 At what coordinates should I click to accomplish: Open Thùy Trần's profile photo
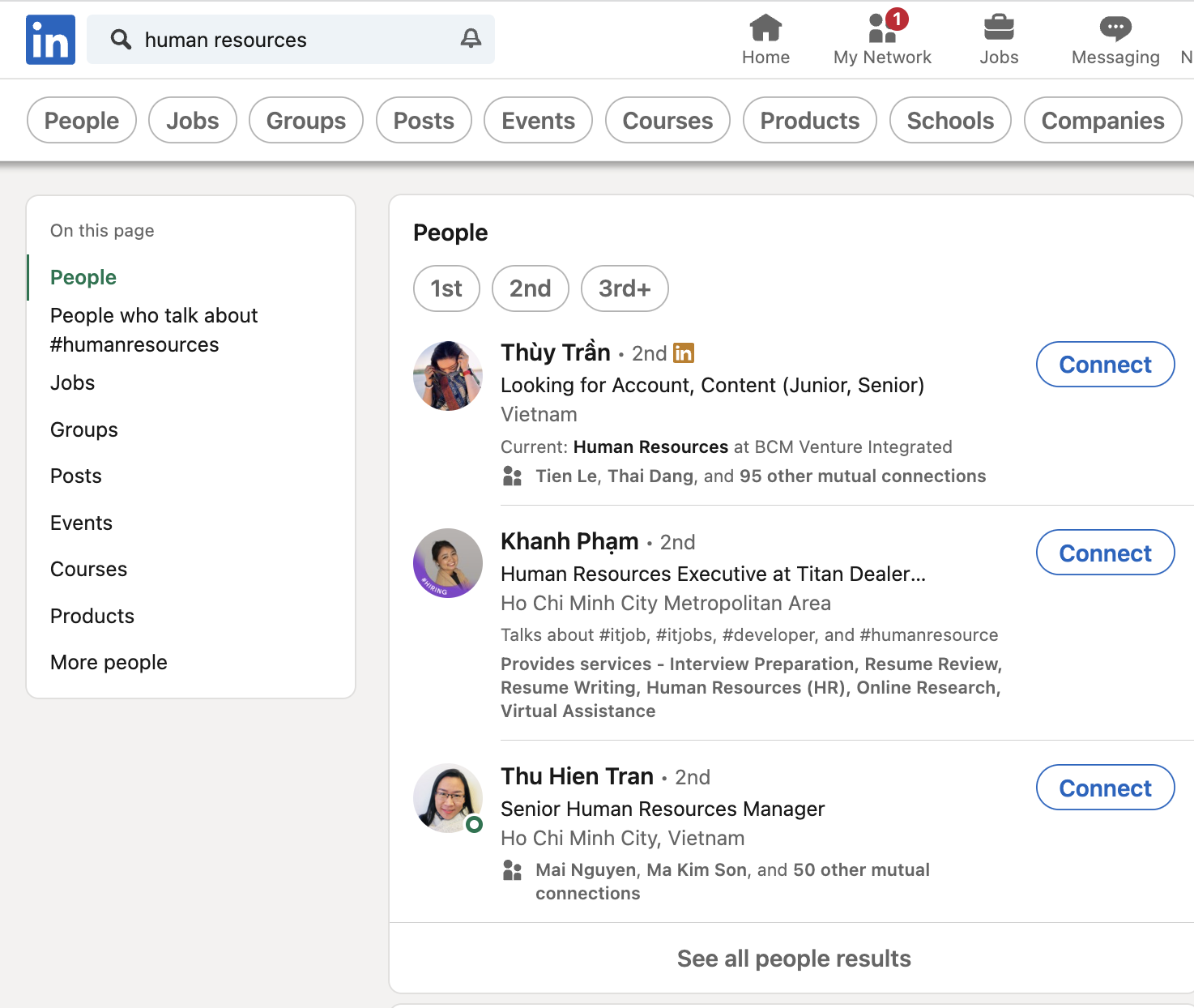(x=448, y=376)
